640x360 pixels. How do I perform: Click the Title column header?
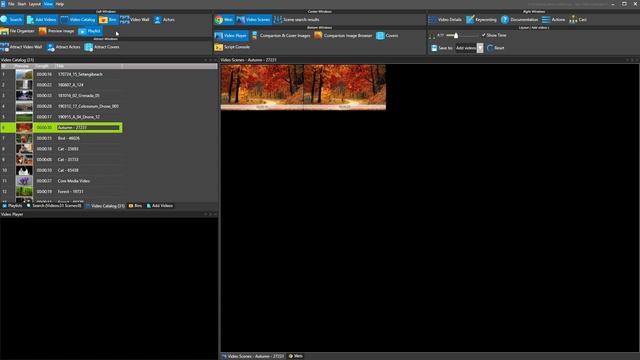pos(89,66)
